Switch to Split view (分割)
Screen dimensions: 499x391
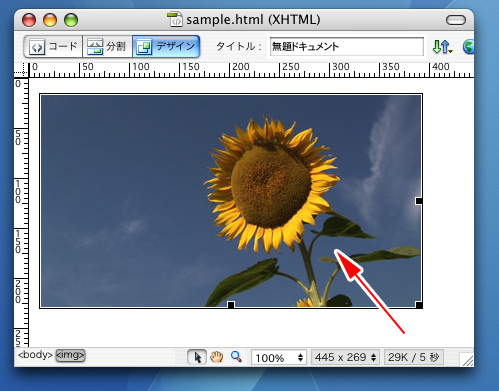[x=107, y=46]
